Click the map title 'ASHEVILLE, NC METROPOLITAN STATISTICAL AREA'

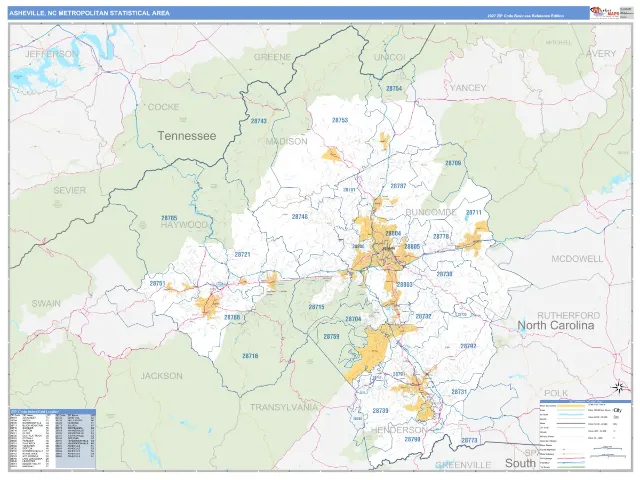click(89, 13)
